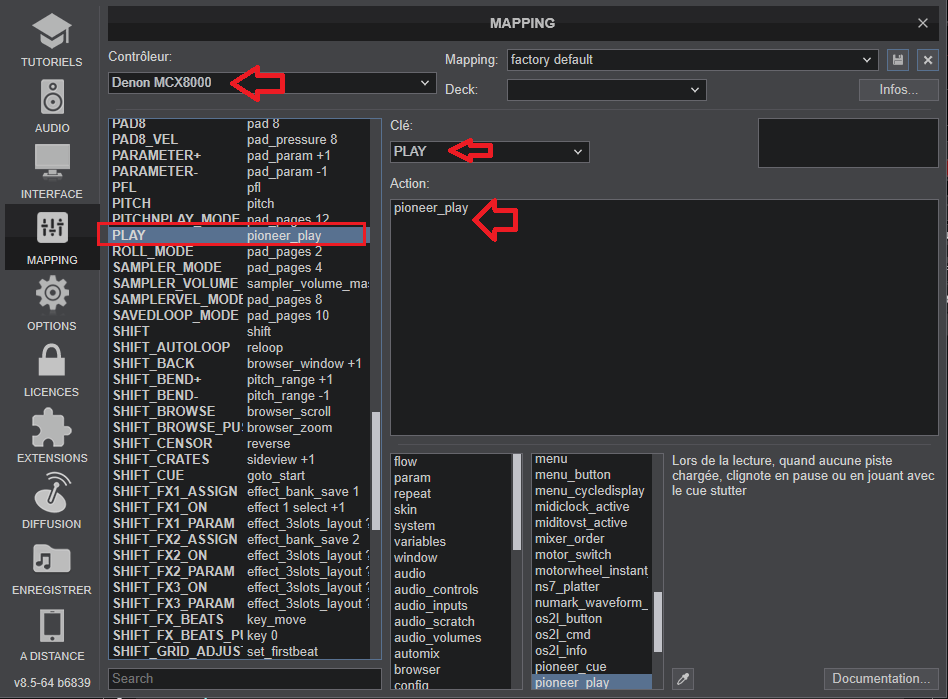The width and height of the screenshot is (948, 699).
Task: Click the Search field below key list
Action: point(245,678)
